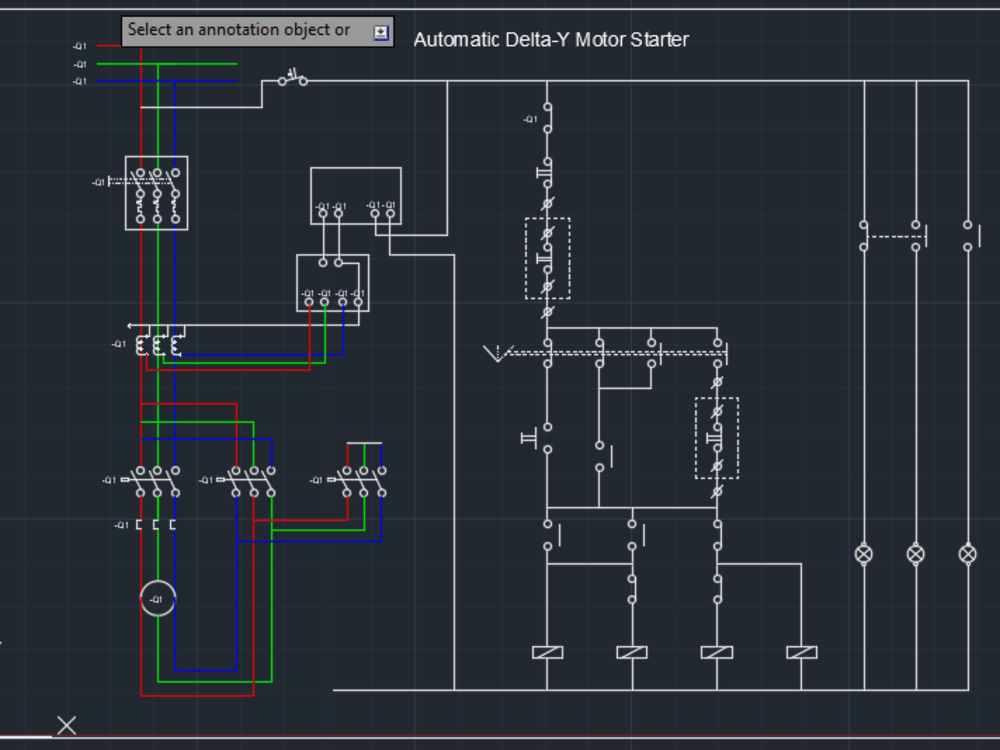Select the main contactor above the motor
The height and width of the screenshot is (750, 1000).
152,482
